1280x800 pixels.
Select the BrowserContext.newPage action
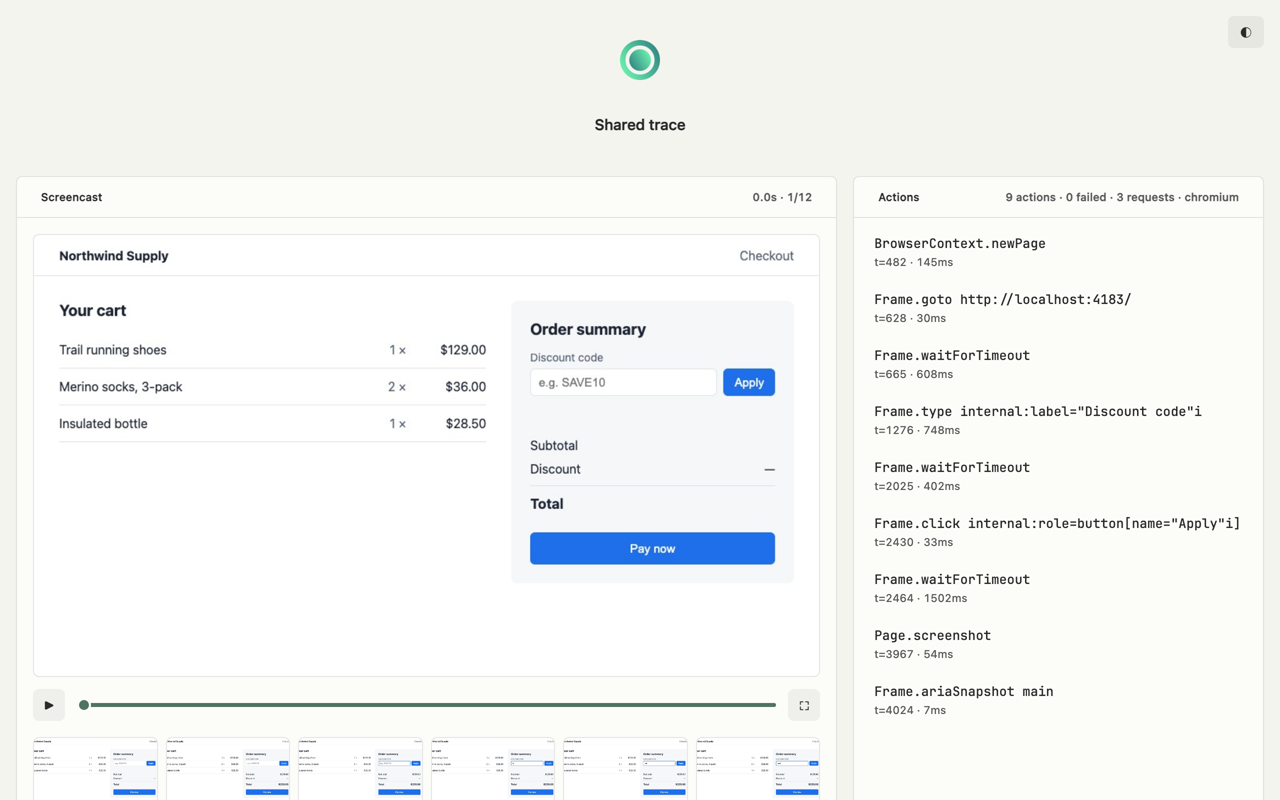[x=1058, y=252]
